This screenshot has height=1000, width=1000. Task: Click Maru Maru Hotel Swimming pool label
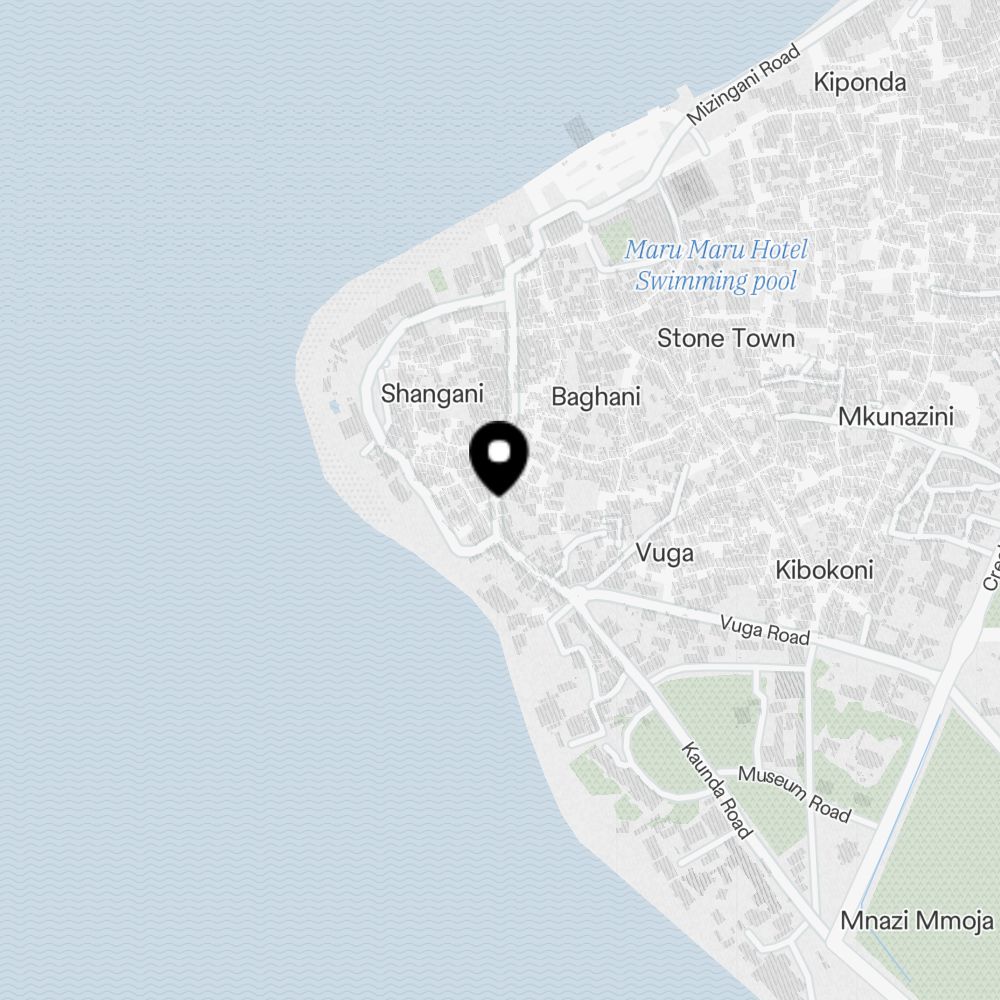[x=716, y=265]
